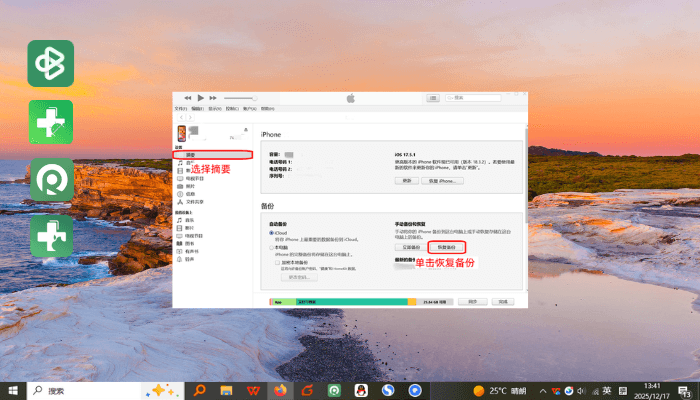Open the 显示(V) menu in iTunes
This screenshot has height=400, width=700.
coord(215,108)
